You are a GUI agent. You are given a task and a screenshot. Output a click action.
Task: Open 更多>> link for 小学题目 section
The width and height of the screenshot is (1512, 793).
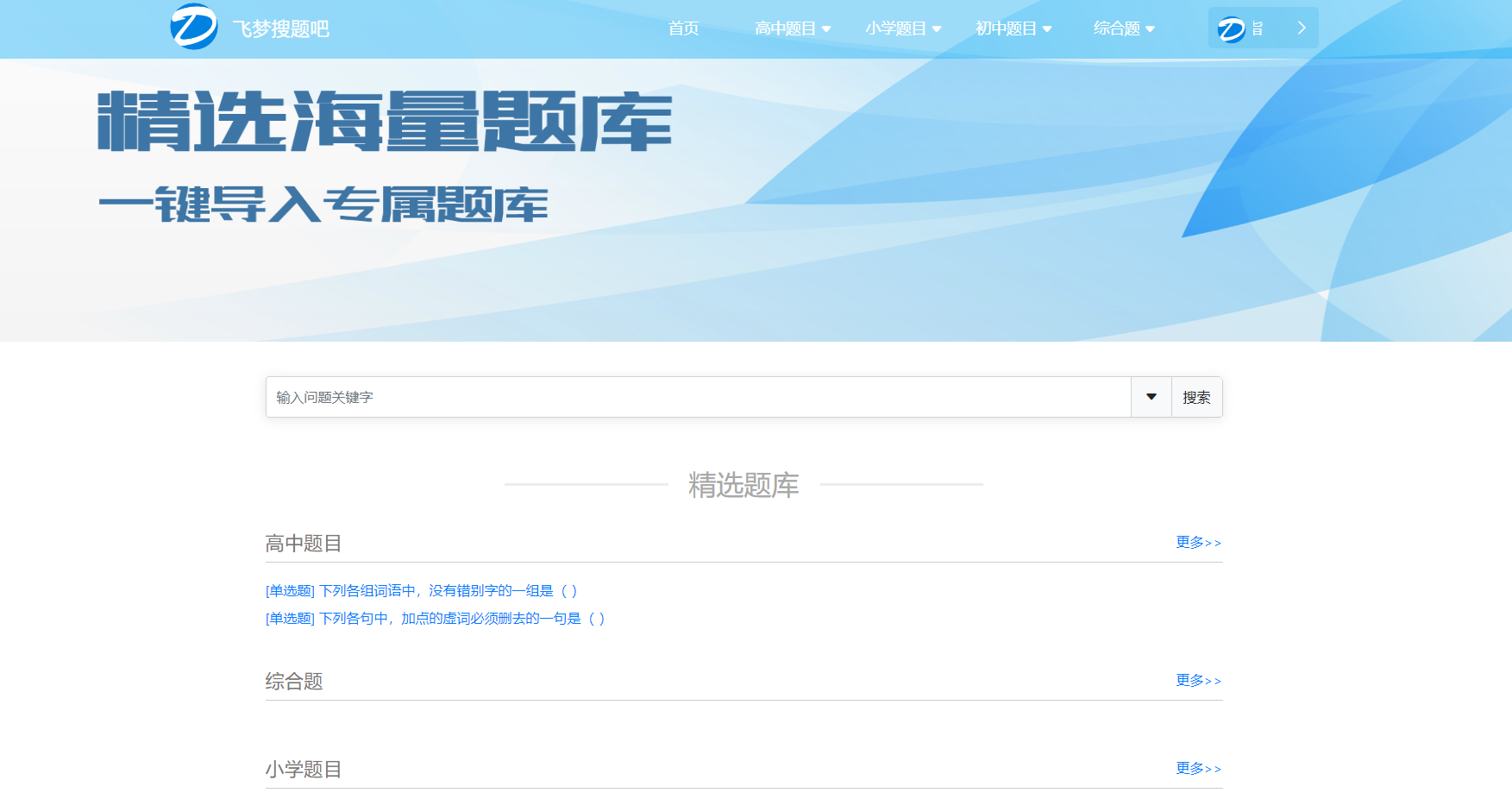point(1198,769)
